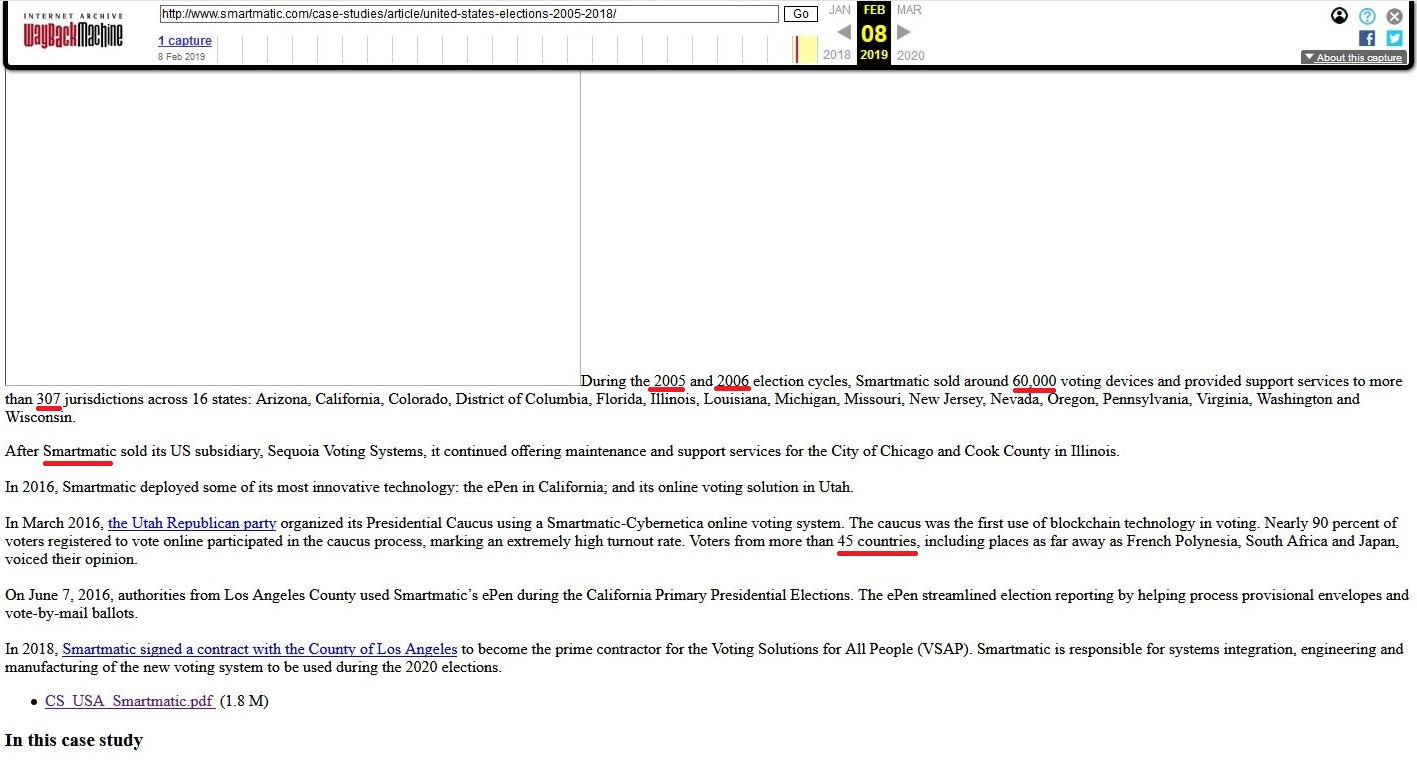The width and height of the screenshot is (1417, 764).
Task: Select MAR month label
Action: pos(909,10)
